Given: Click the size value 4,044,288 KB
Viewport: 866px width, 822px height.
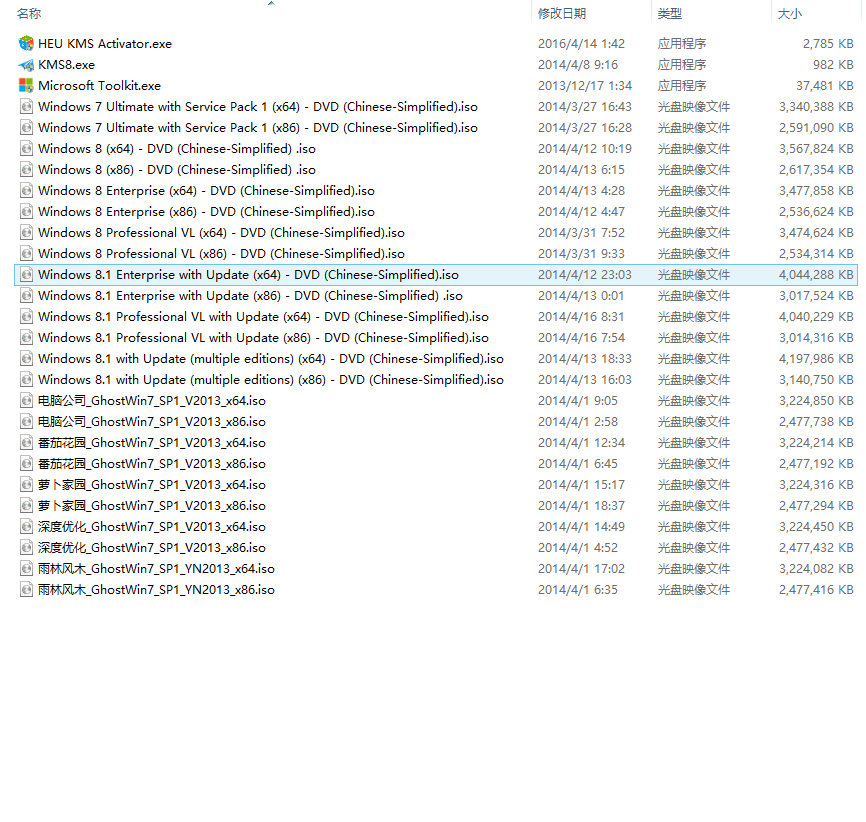Looking at the screenshot, I should (x=816, y=275).
